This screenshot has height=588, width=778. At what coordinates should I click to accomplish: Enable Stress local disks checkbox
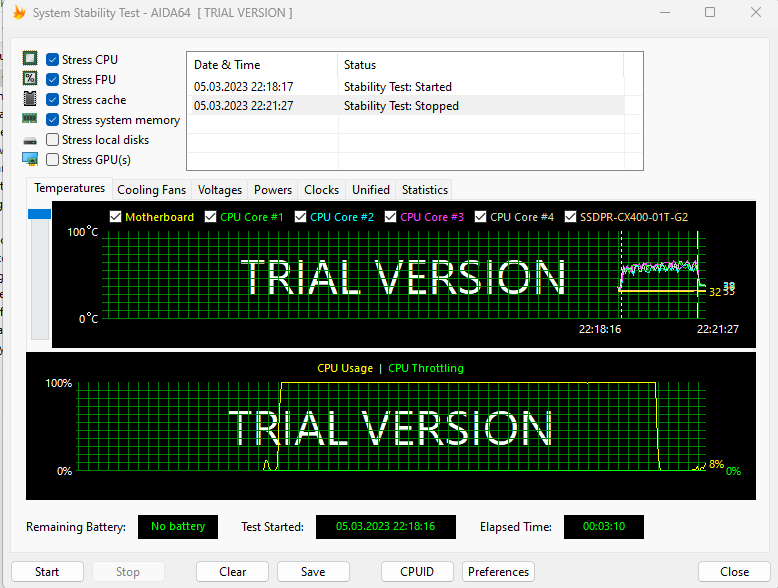(x=52, y=140)
